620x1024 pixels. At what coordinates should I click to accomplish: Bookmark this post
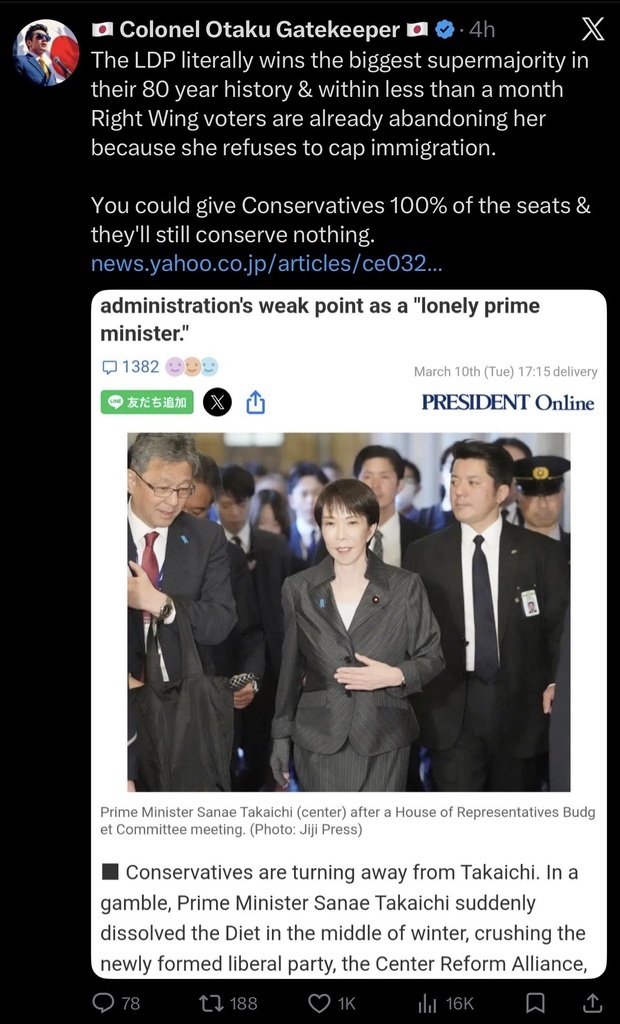[x=536, y=1002]
